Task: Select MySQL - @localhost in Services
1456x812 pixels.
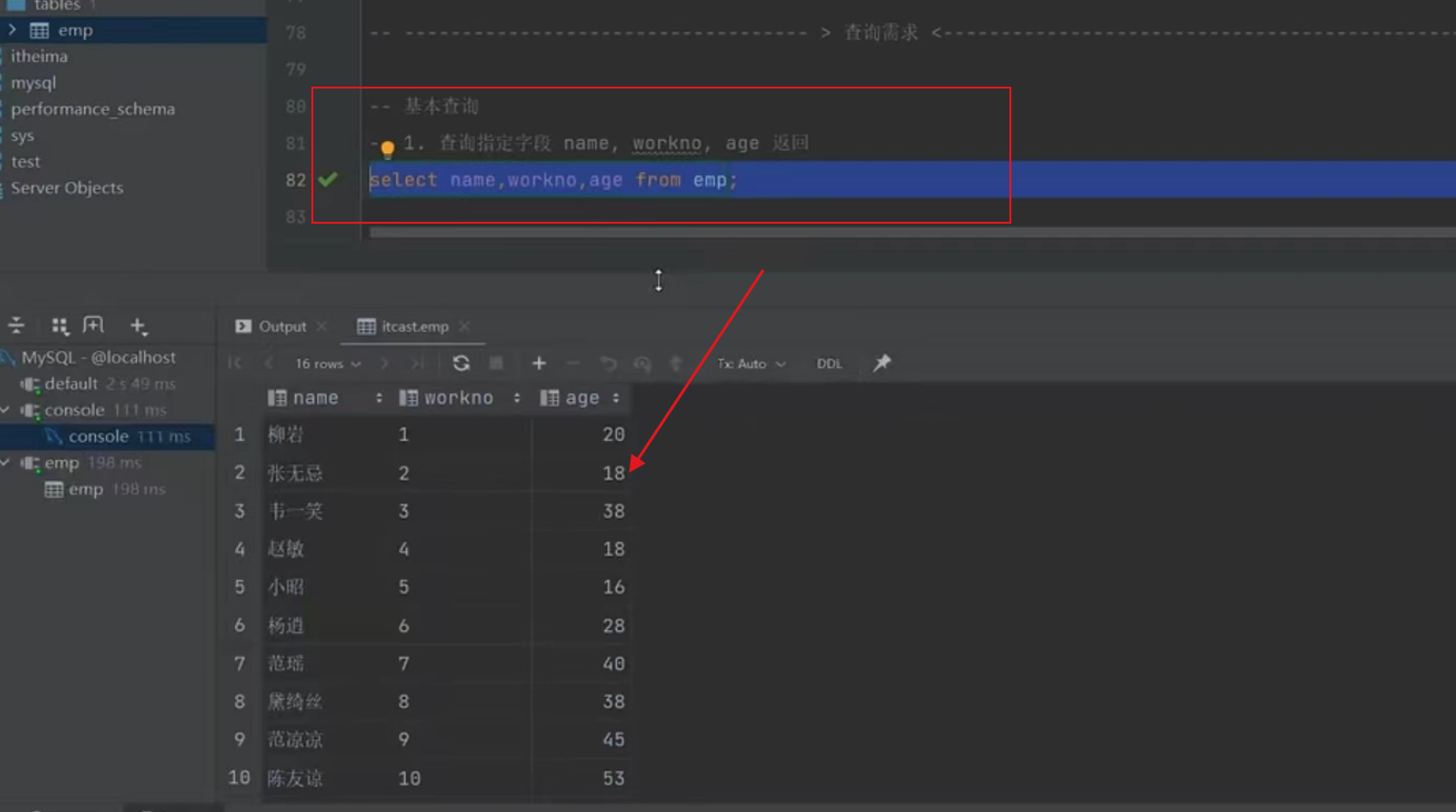Action: 98,357
